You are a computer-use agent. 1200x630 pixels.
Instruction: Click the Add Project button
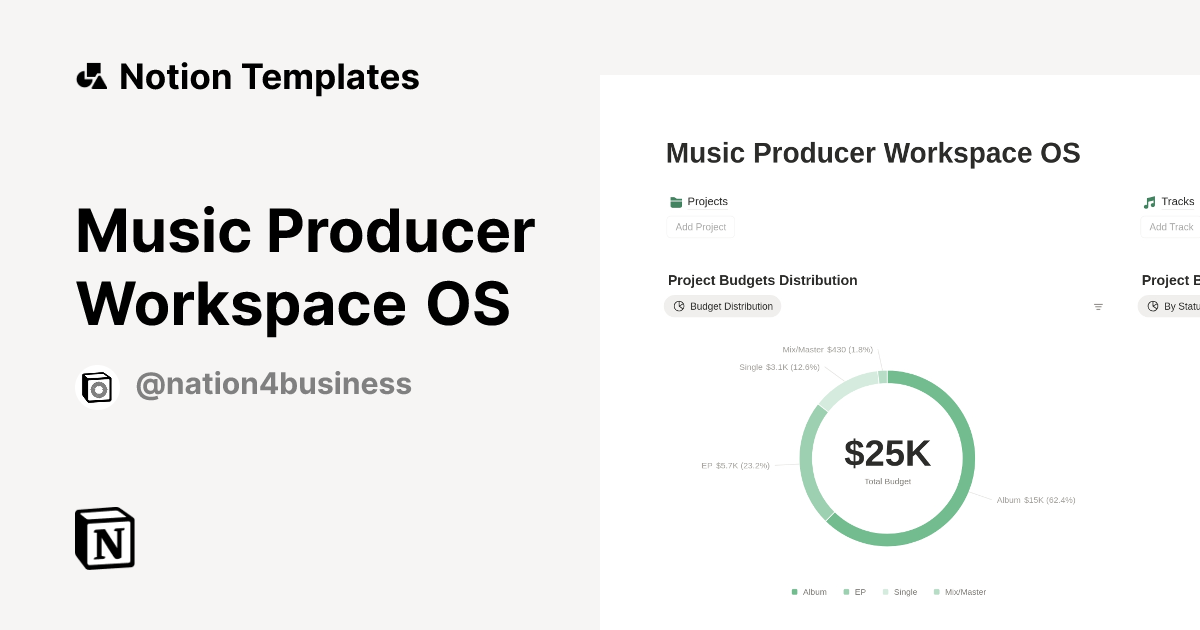[701, 227]
